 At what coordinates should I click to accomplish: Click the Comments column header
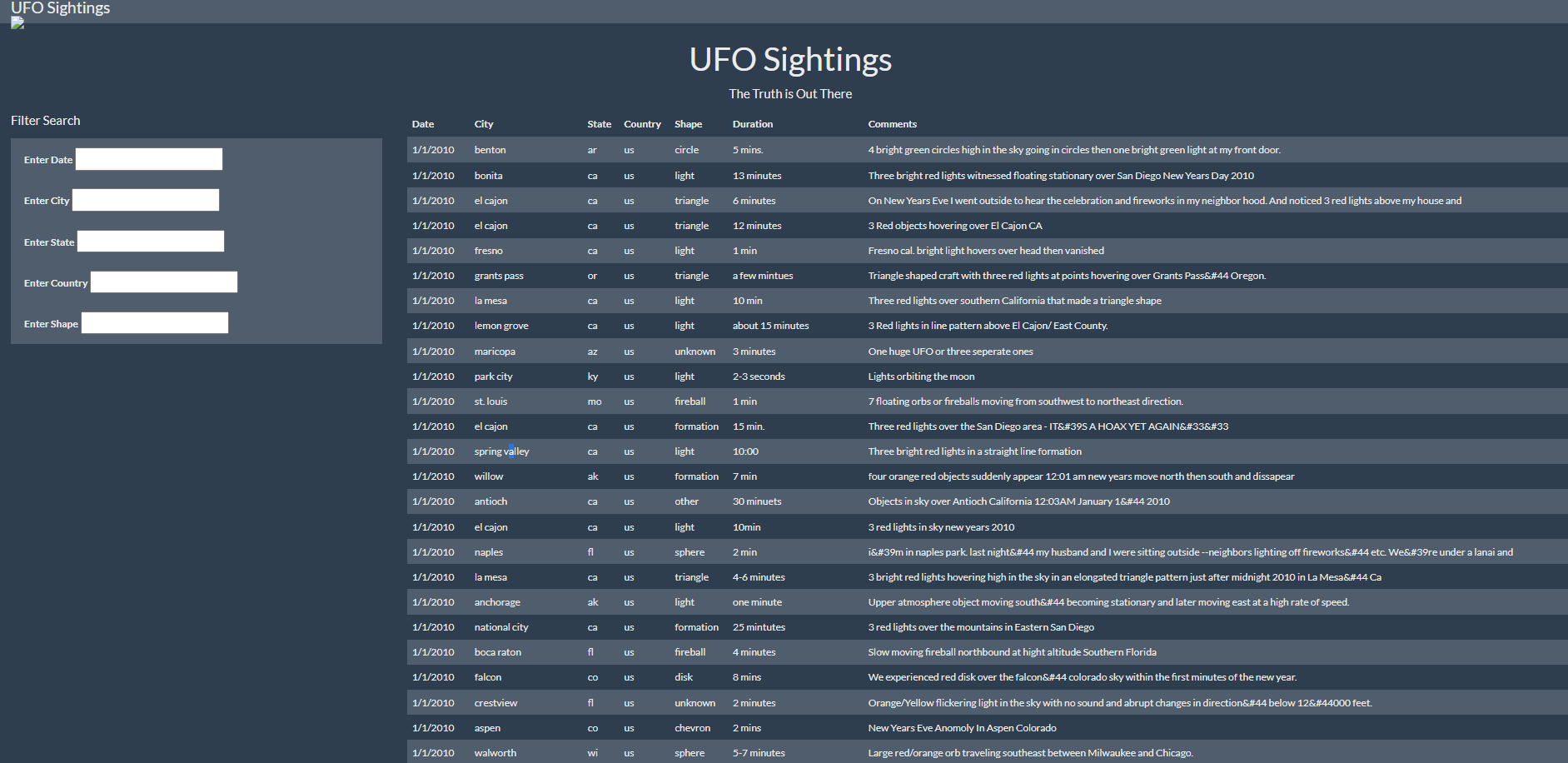click(x=892, y=123)
